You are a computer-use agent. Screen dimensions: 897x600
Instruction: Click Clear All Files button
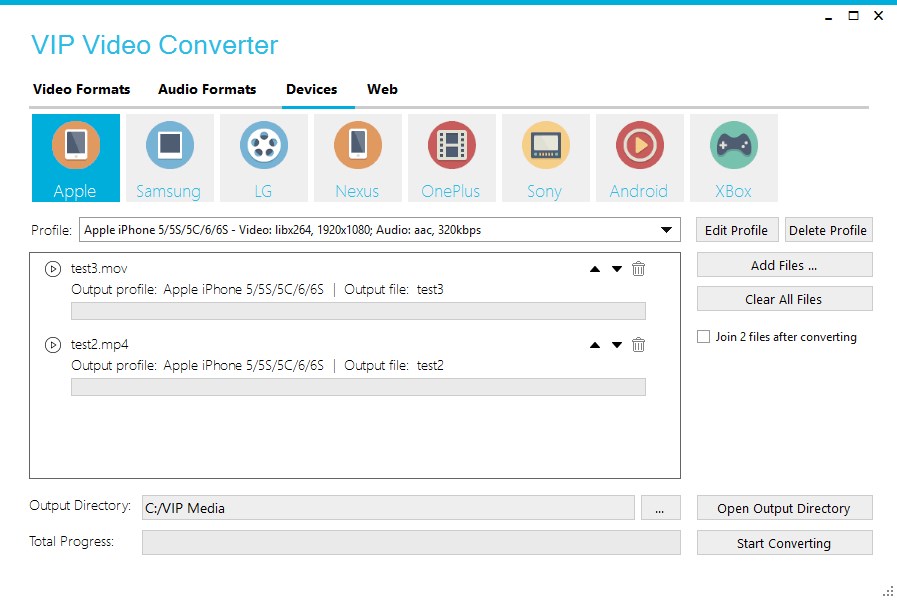784,299
